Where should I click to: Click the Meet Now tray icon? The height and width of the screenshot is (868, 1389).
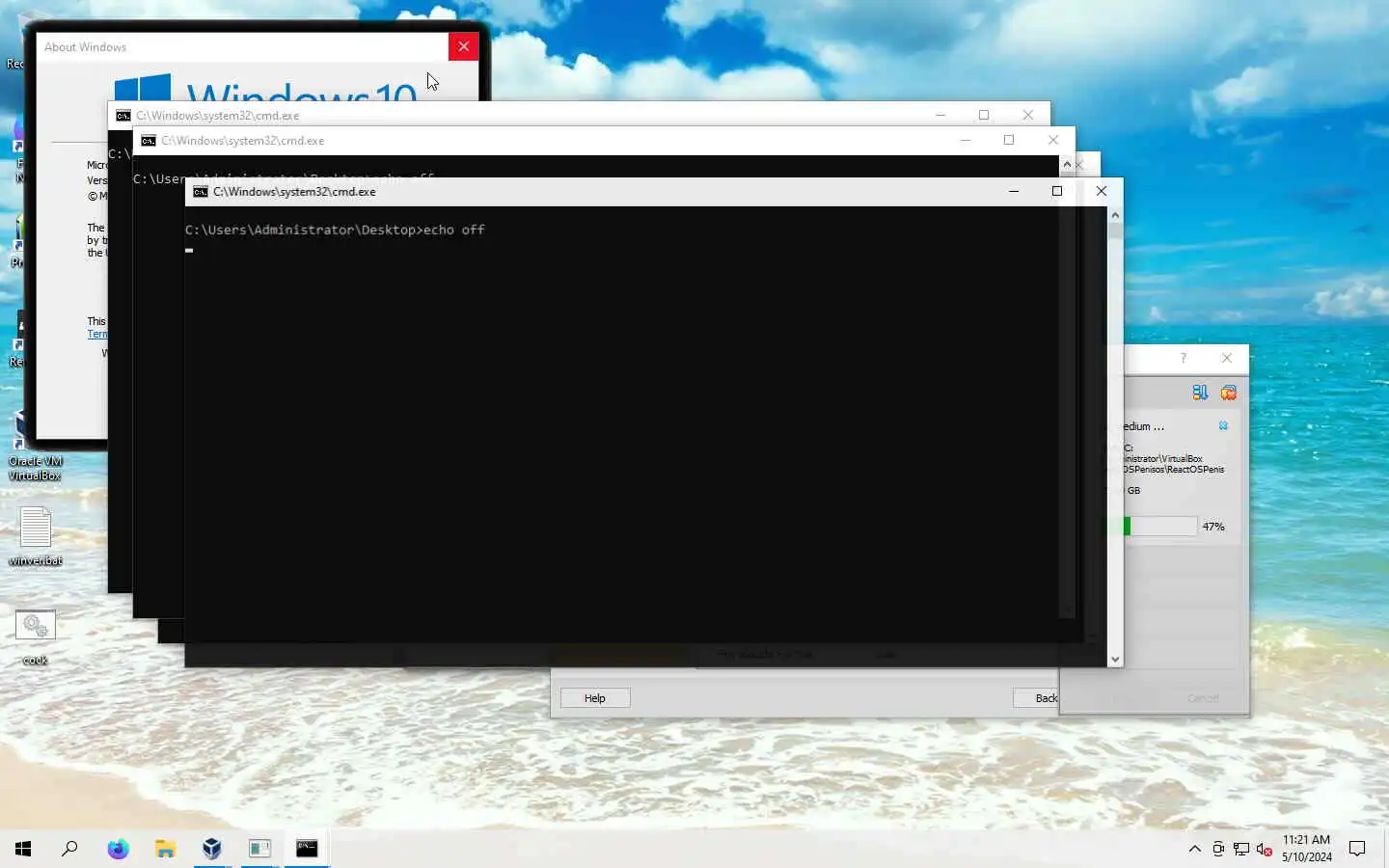[x=1218, y=849]
